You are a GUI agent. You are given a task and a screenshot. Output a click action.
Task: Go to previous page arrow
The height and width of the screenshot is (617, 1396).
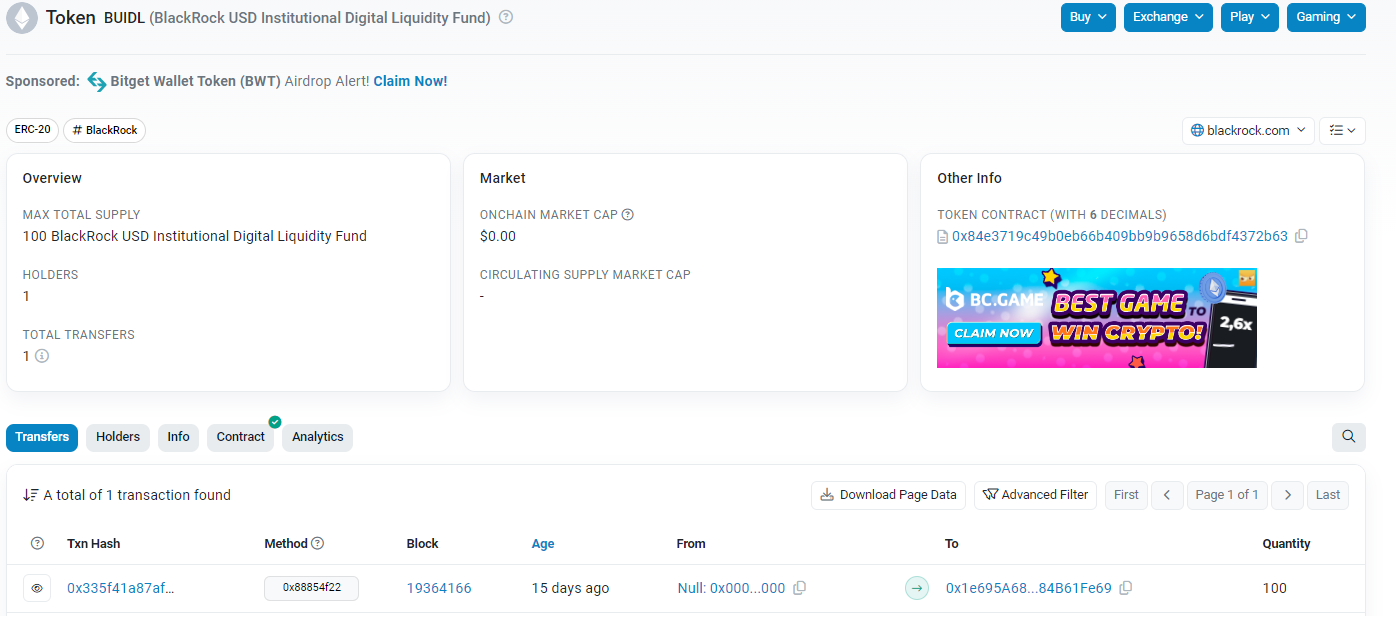1167,495
